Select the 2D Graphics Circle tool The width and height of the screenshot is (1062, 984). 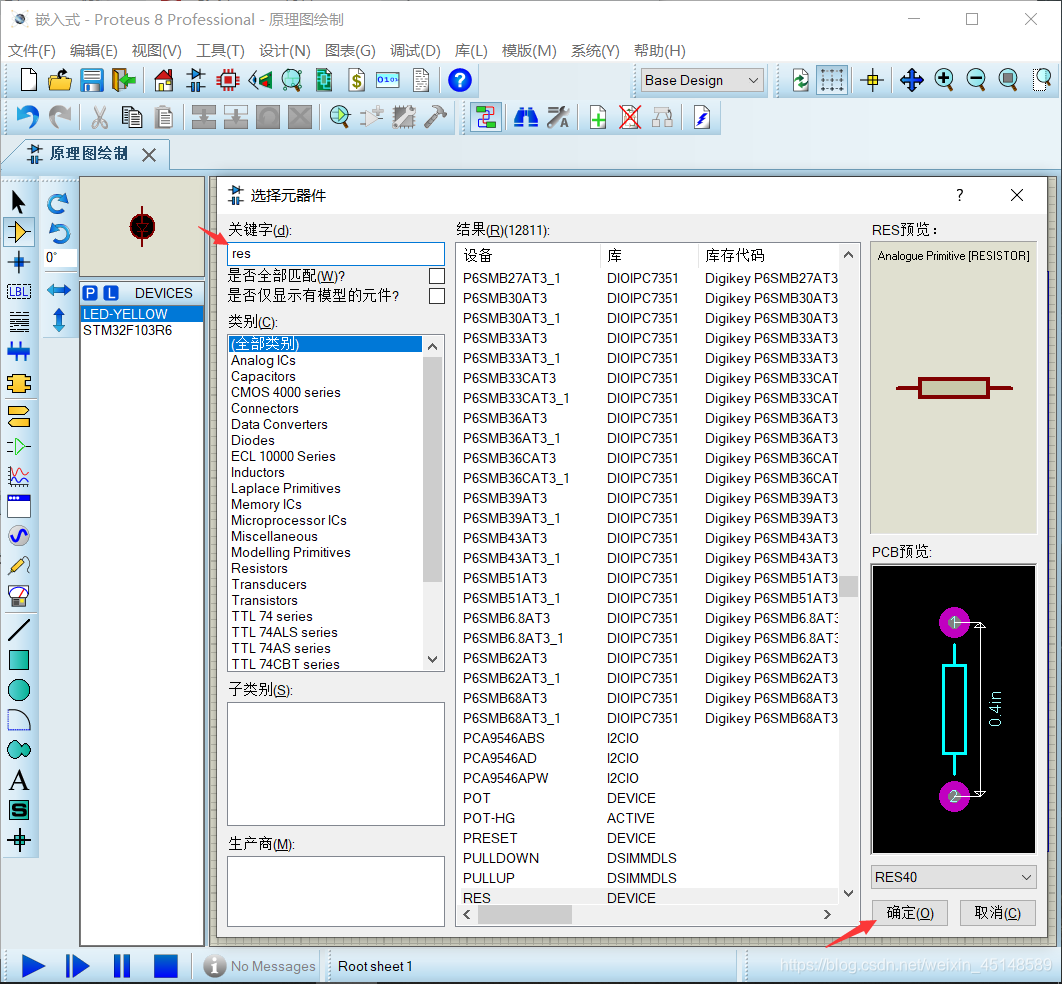tap(18, 690)
